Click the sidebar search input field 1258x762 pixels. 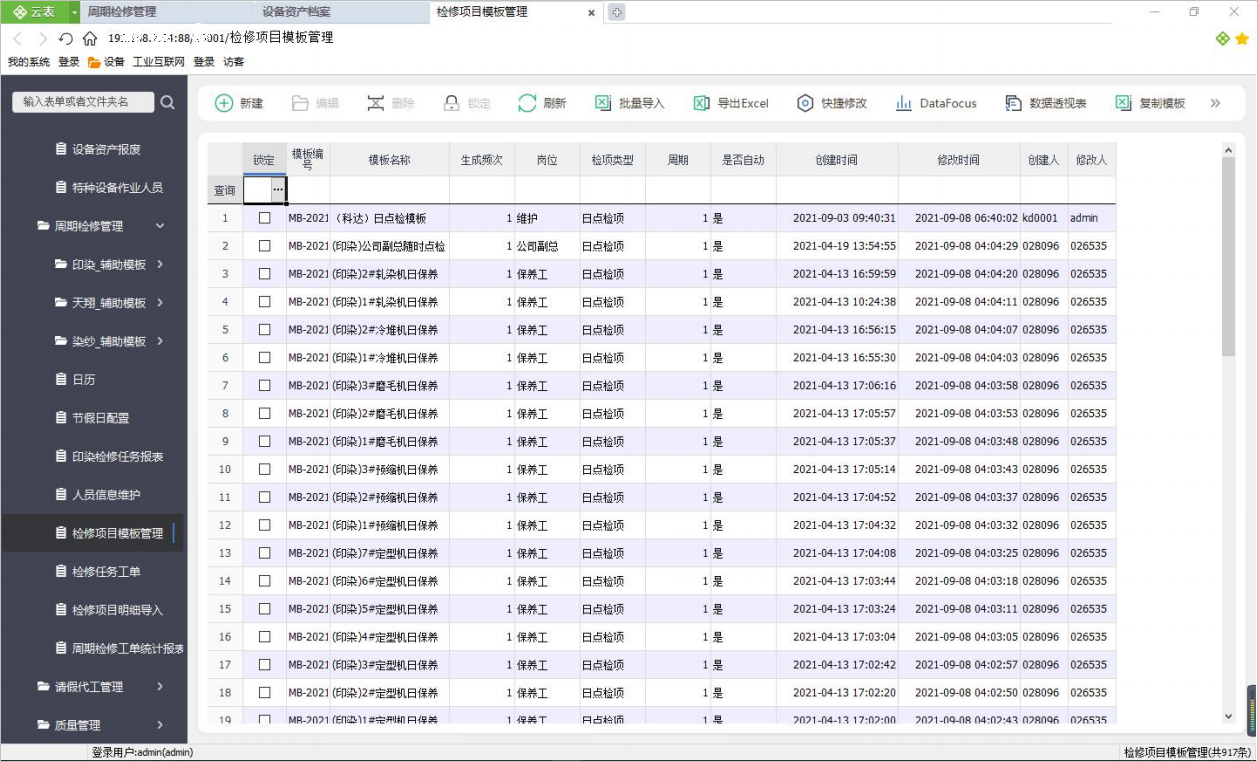coord(83,102)
